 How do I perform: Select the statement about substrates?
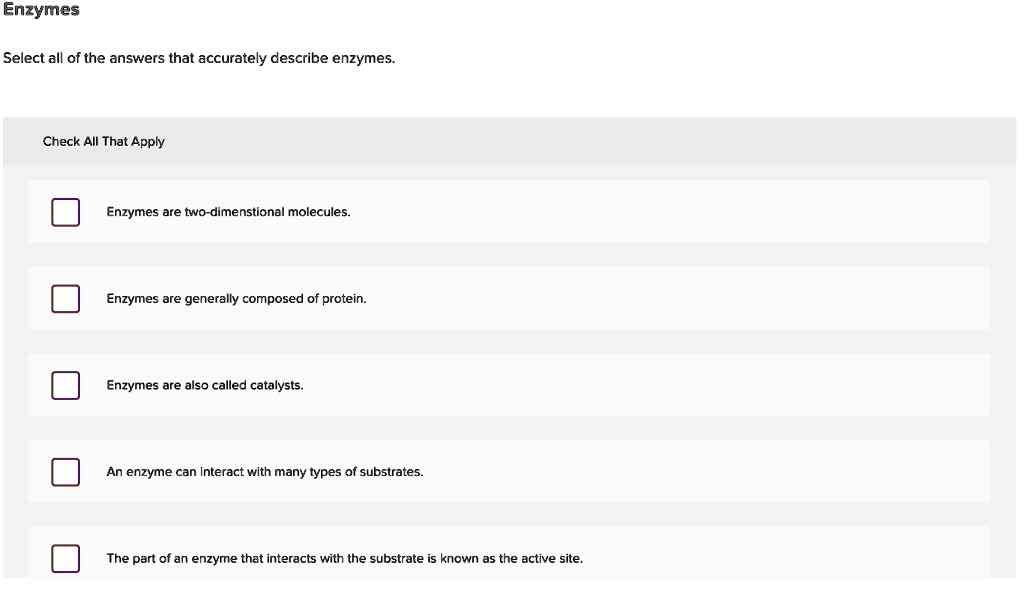(x=265, y=471)
